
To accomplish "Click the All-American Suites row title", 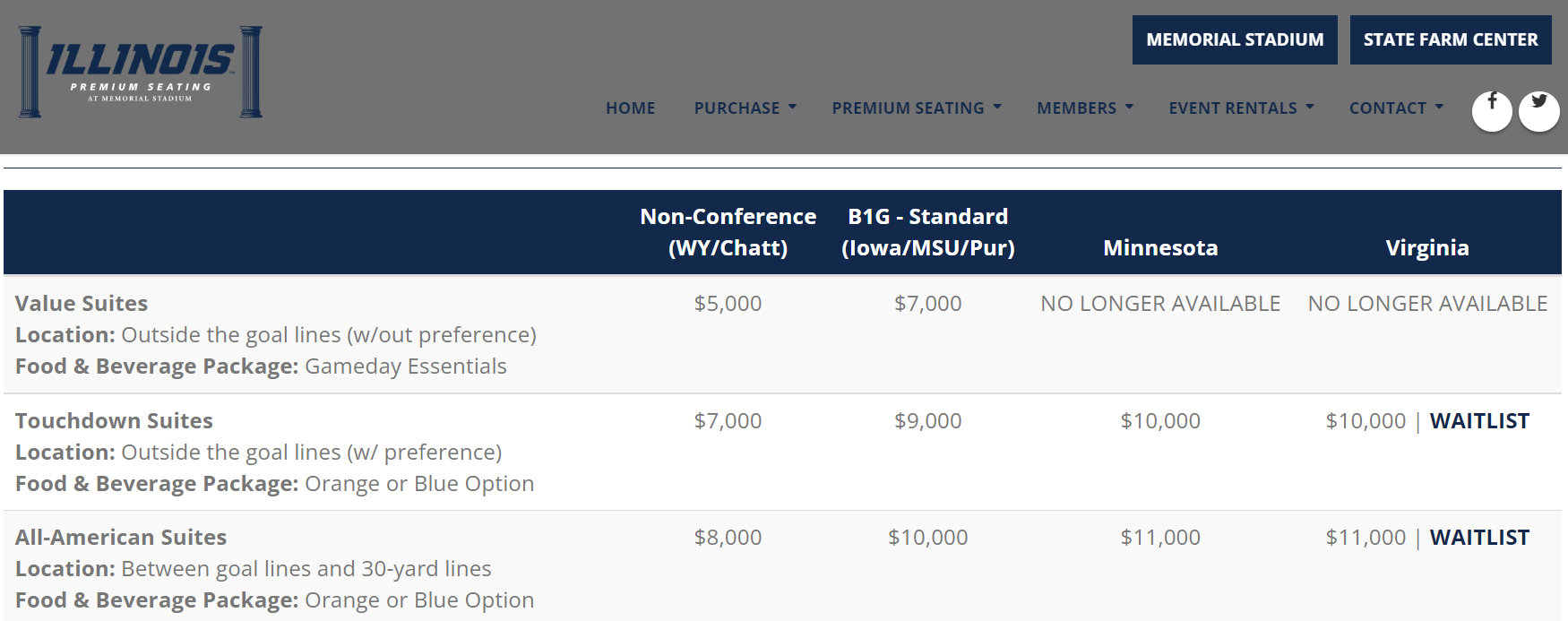I will [x=121, y=537].
